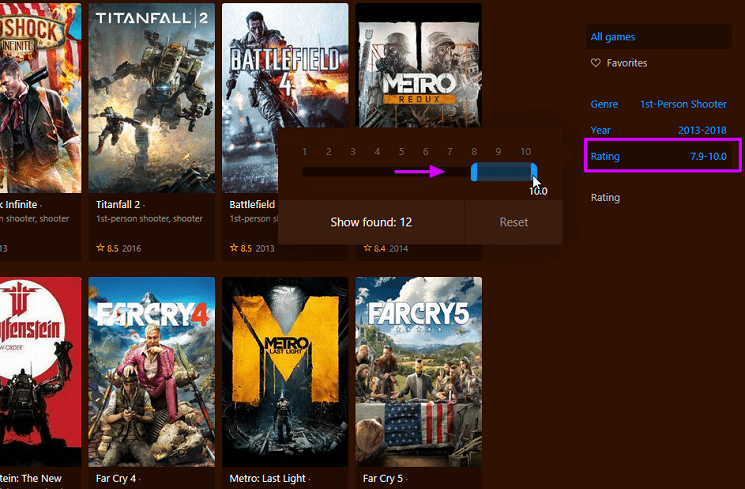Viewport: 745px width, 489px height.
Task: Click the number 9 on the rating scale
Action: click(498, 152)
